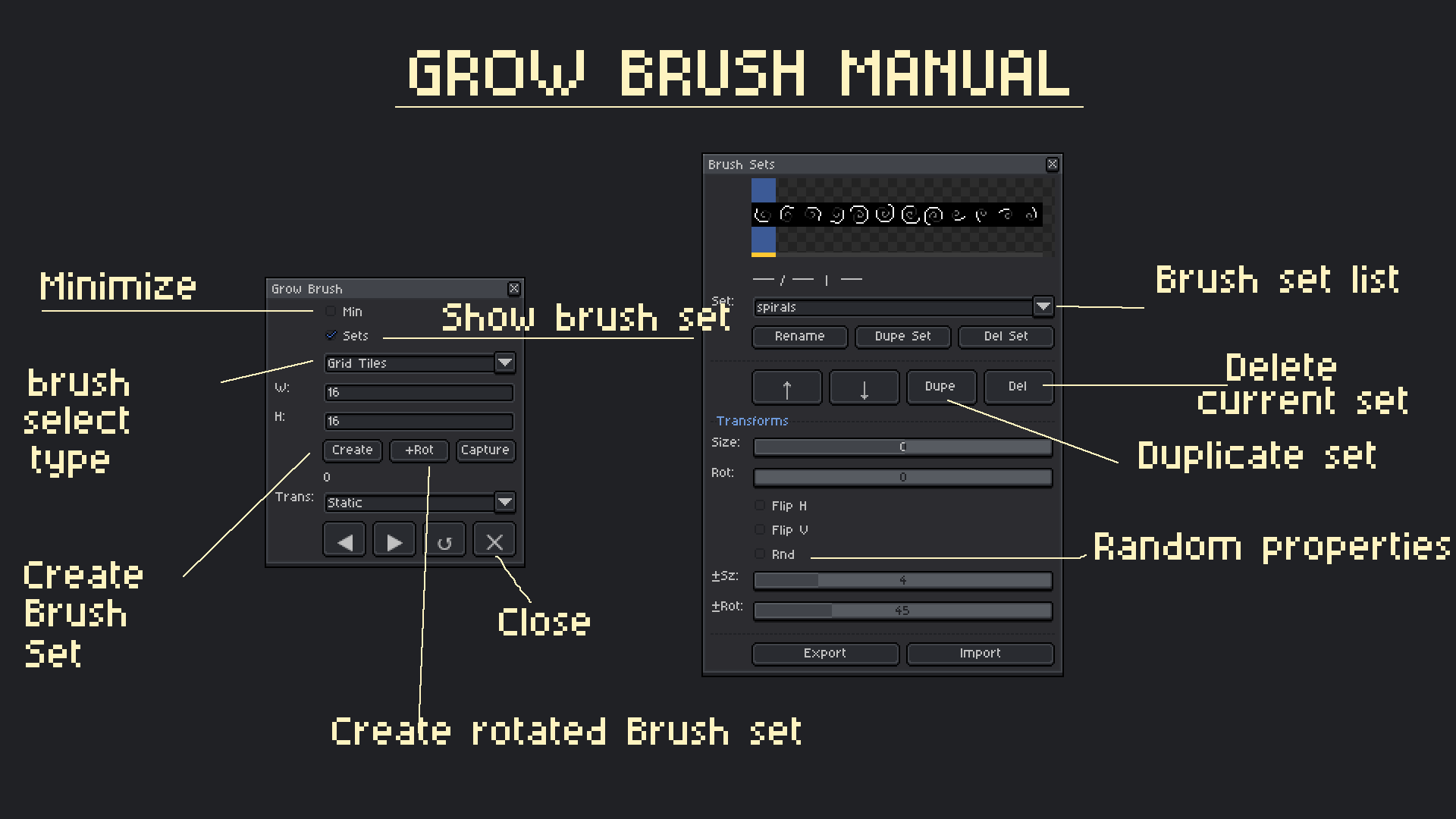Enable the Min checkbox
This screenshot has width=1456, height=819.
pos(331,312)
